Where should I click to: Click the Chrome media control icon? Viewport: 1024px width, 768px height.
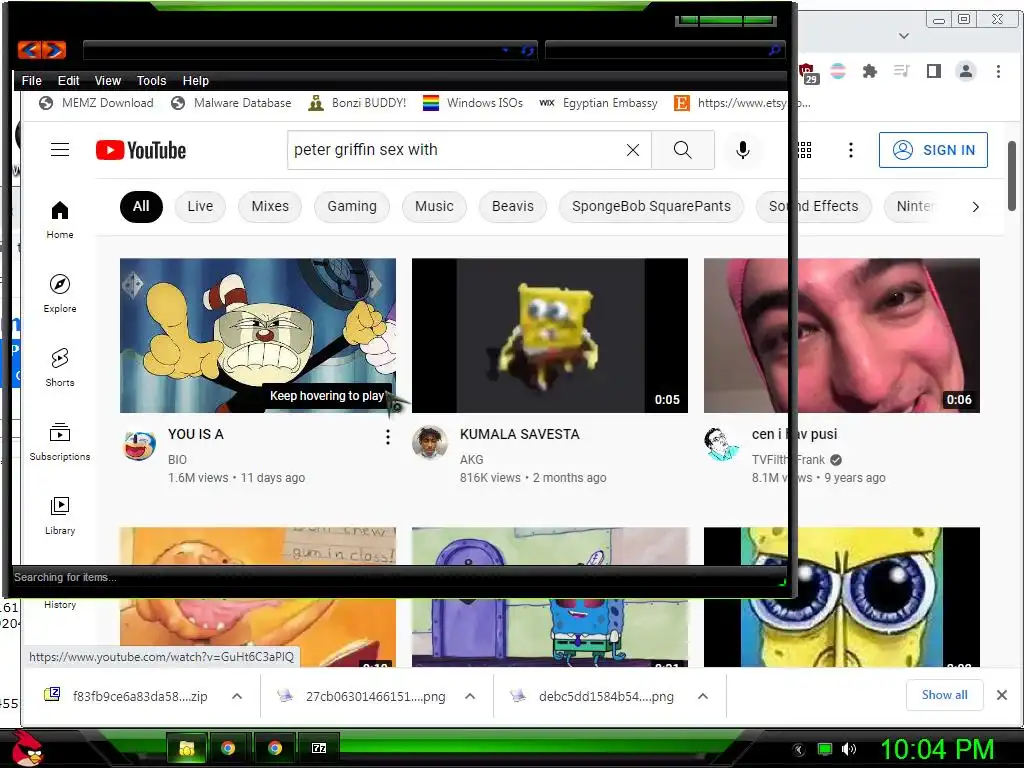click(x=901, y=71)
